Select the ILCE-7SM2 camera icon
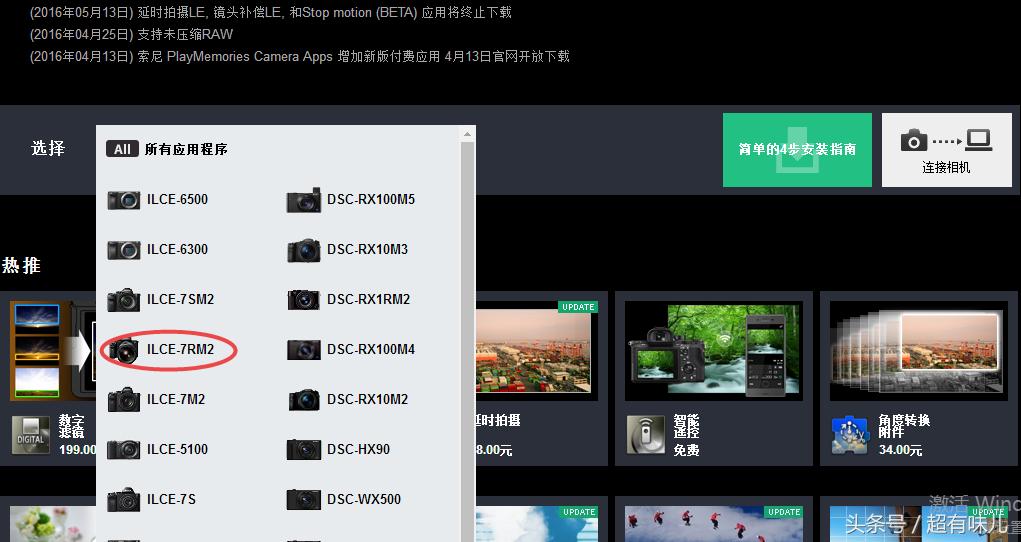Image resolution: width=1021 pixels, height=542 pixels. [124, 300]
